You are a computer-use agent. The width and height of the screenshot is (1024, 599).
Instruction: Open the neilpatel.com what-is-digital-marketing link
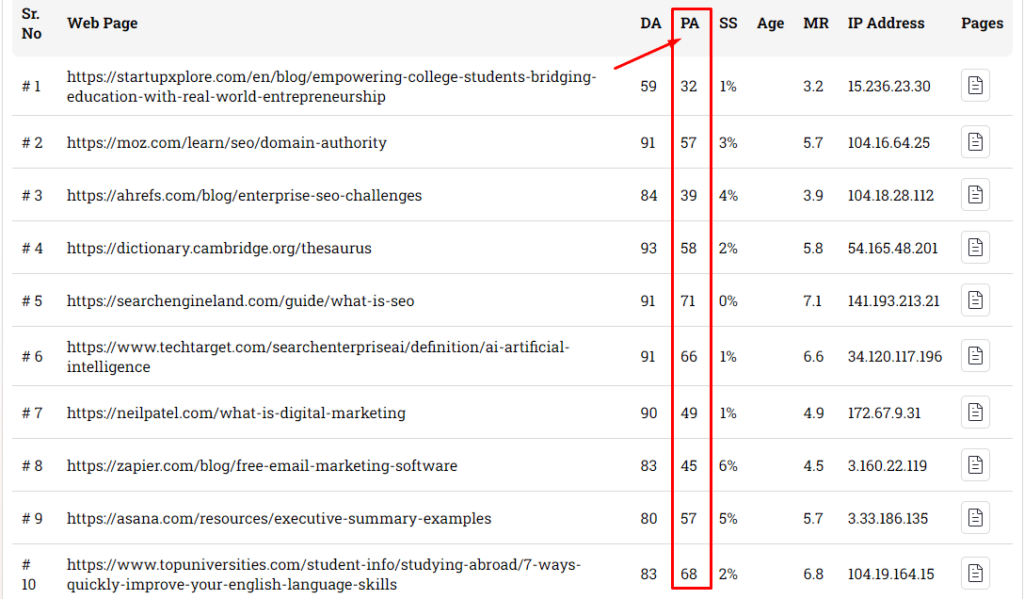236,413
